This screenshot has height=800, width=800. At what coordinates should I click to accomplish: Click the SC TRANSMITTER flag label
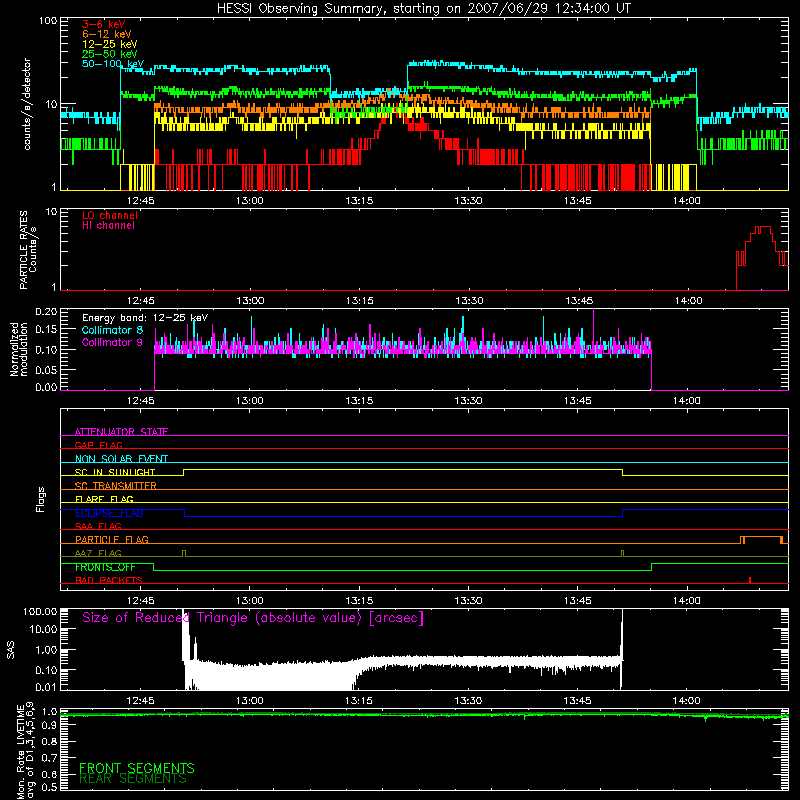click(116, 485)
